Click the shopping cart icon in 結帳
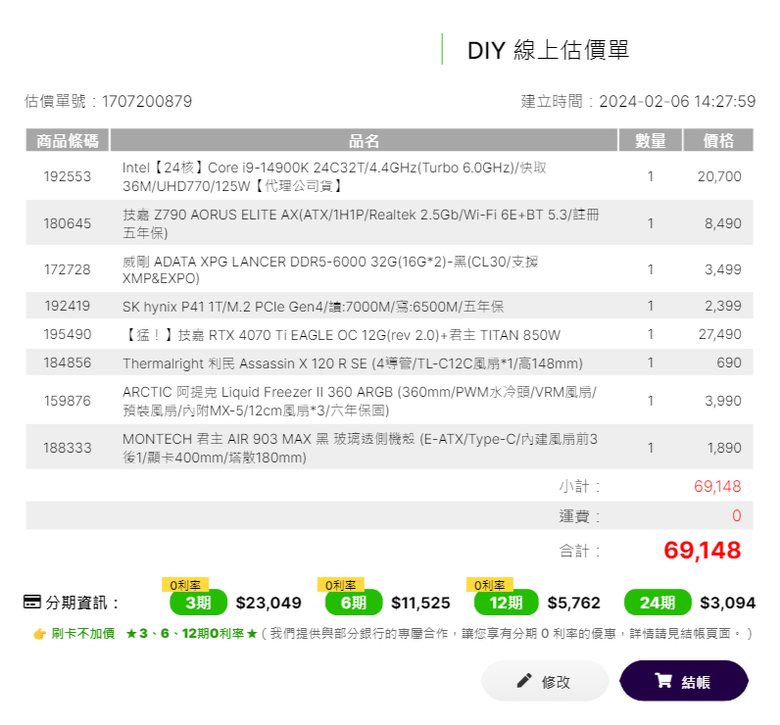 coord(663,680)
